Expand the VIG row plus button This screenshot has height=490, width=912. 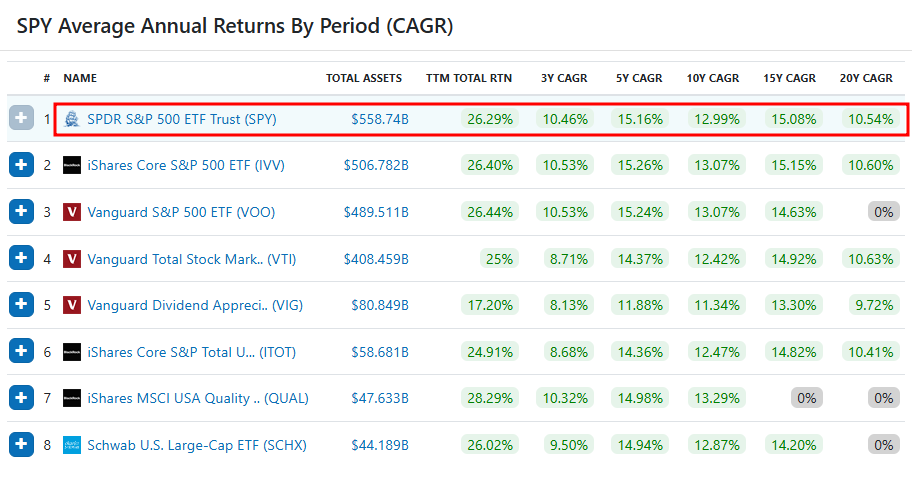pyautogui.click(x=21, y=304)
